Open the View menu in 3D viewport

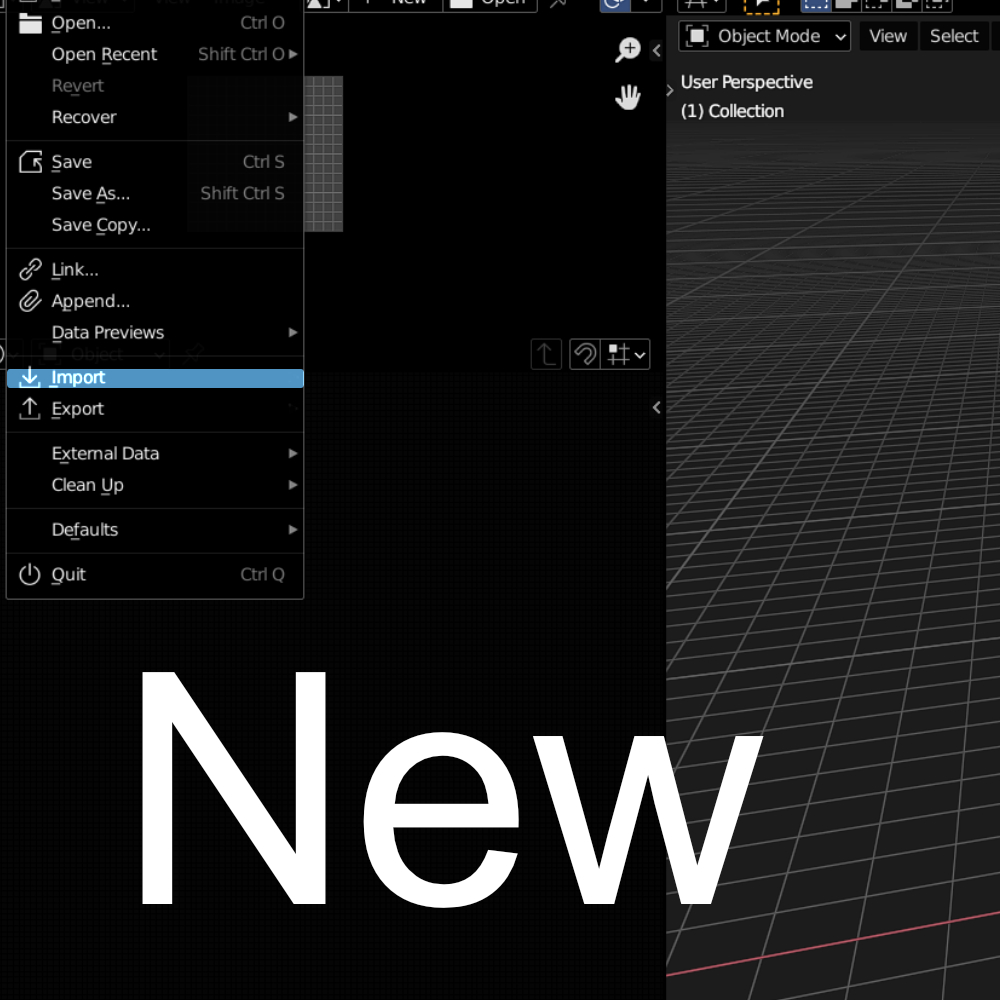coord(888,36)
